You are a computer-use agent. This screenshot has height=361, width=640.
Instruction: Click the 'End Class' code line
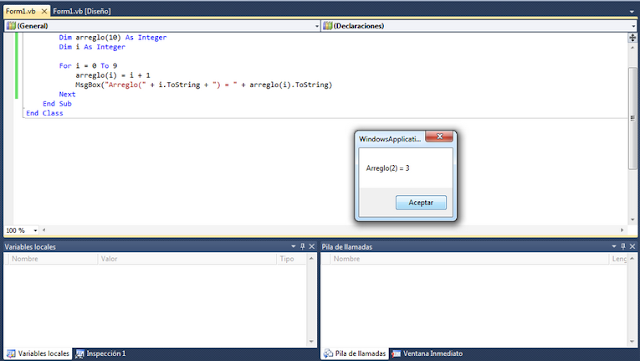click(x=44, y=113)
